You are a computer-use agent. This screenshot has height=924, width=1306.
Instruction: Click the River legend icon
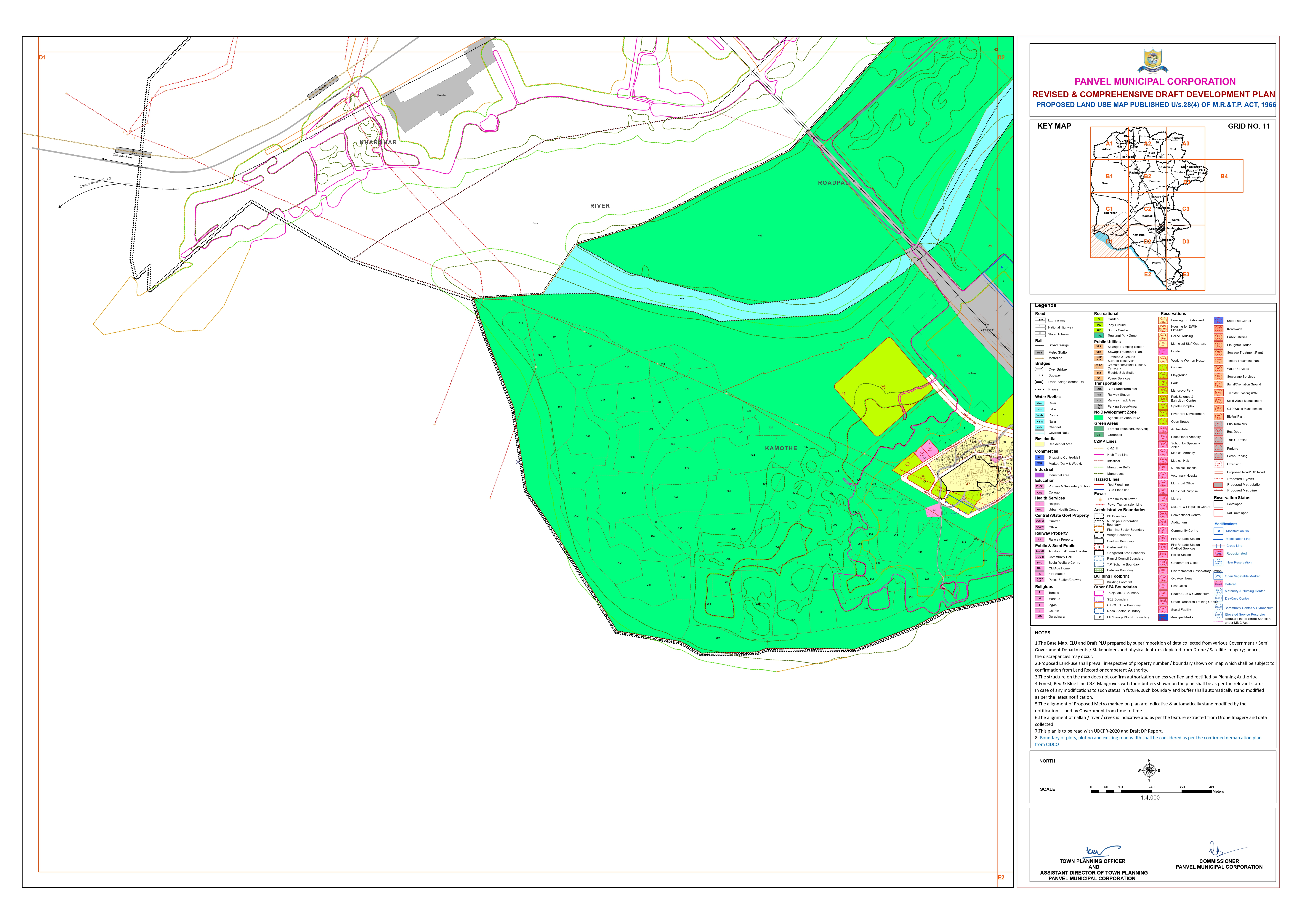(1040, 403)
